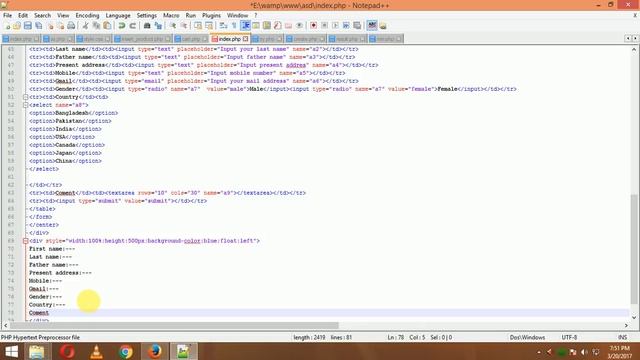Start macro recording with the red record icon
The height and width of the screenshot is (360, 640).
[313, 26]
